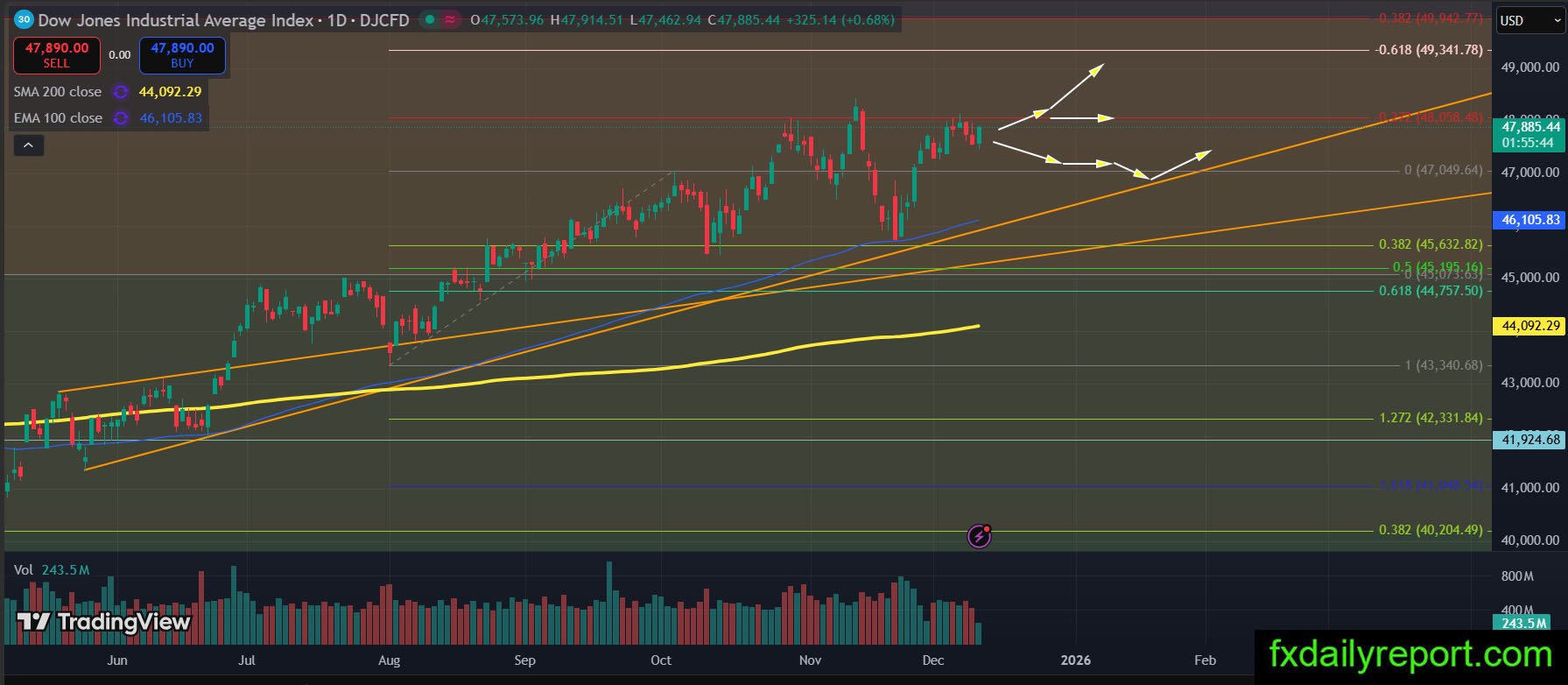Click the EMA value 46,105.83 in legend
The image size is (1568, 685).
click(171, 118)
